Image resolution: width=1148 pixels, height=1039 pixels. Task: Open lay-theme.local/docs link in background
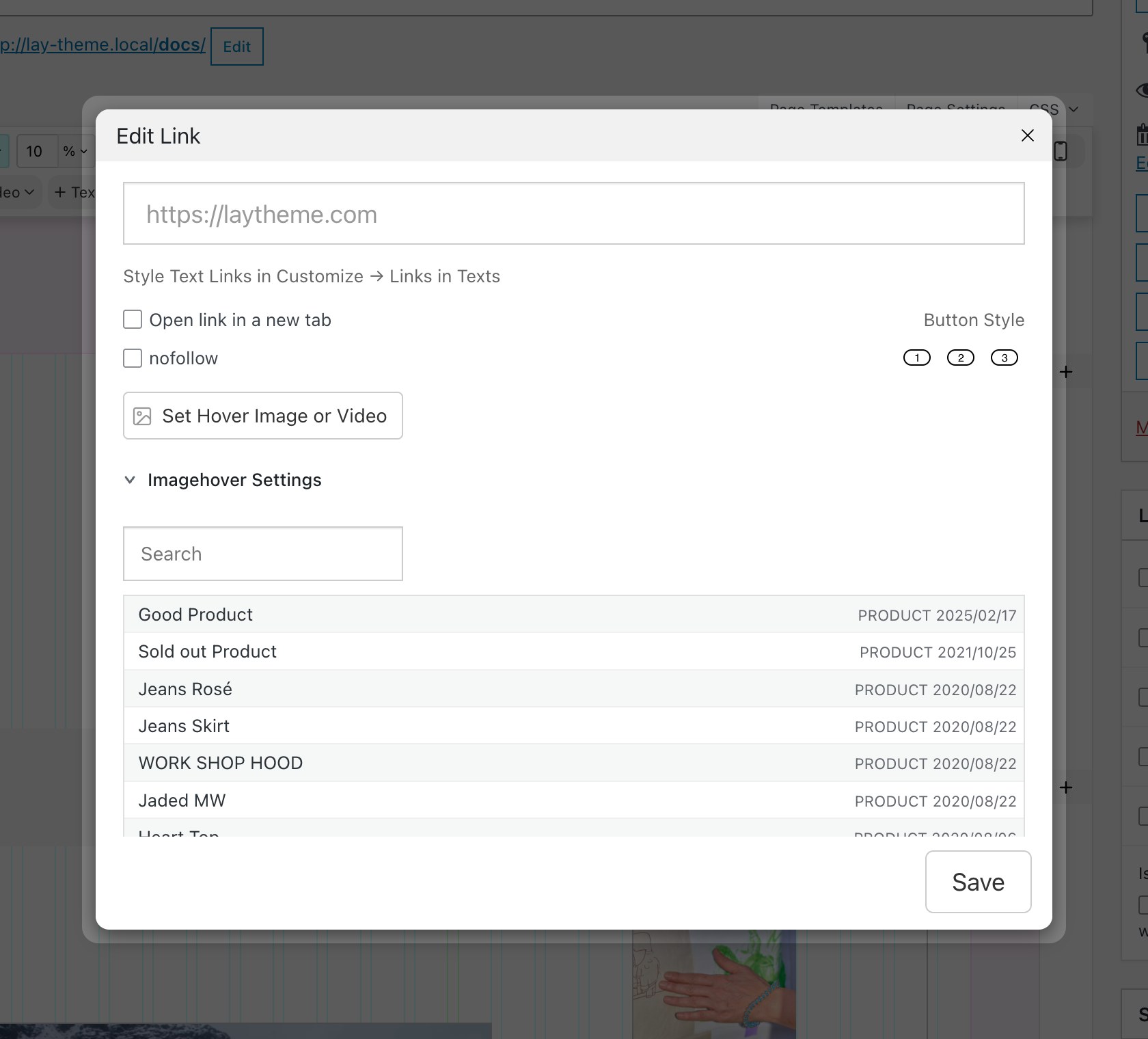point(102,45)
